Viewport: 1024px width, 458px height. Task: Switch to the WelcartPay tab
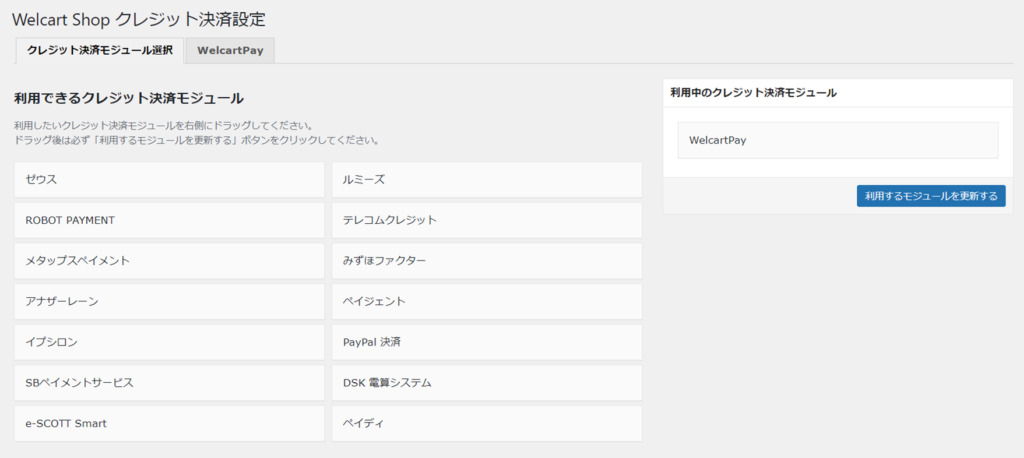[230, 50]
